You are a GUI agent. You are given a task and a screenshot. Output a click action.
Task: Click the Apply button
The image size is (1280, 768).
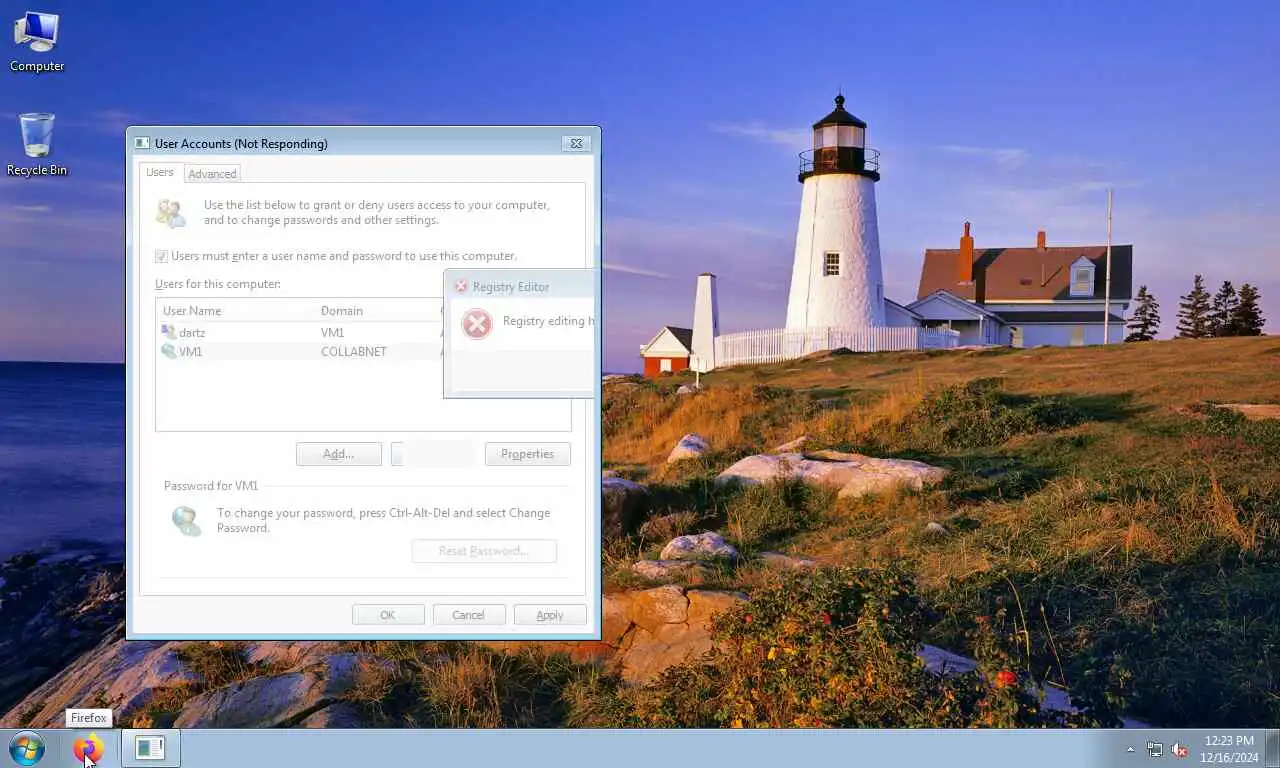pos(550,615)
